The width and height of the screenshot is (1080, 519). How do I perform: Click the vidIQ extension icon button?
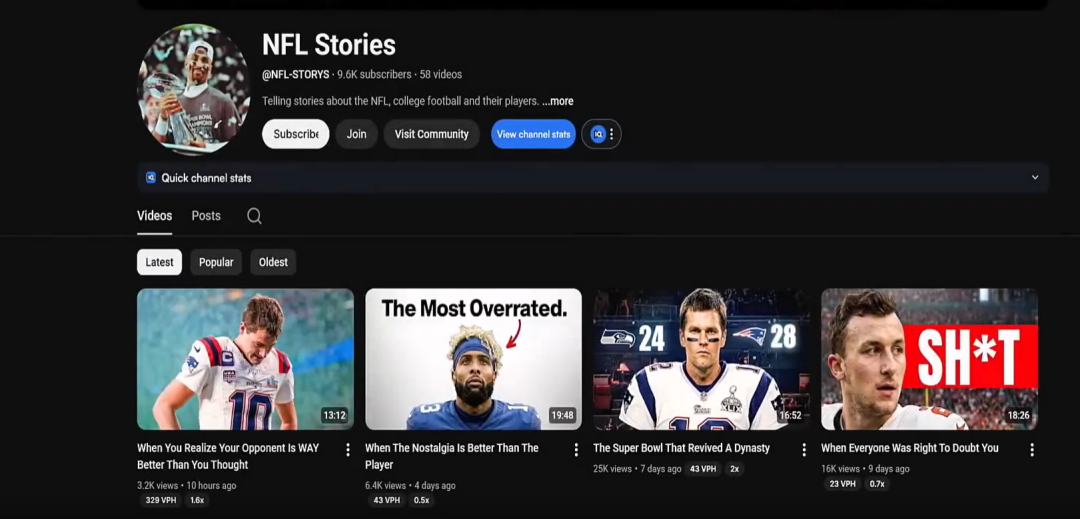click(x=600, y=134)
